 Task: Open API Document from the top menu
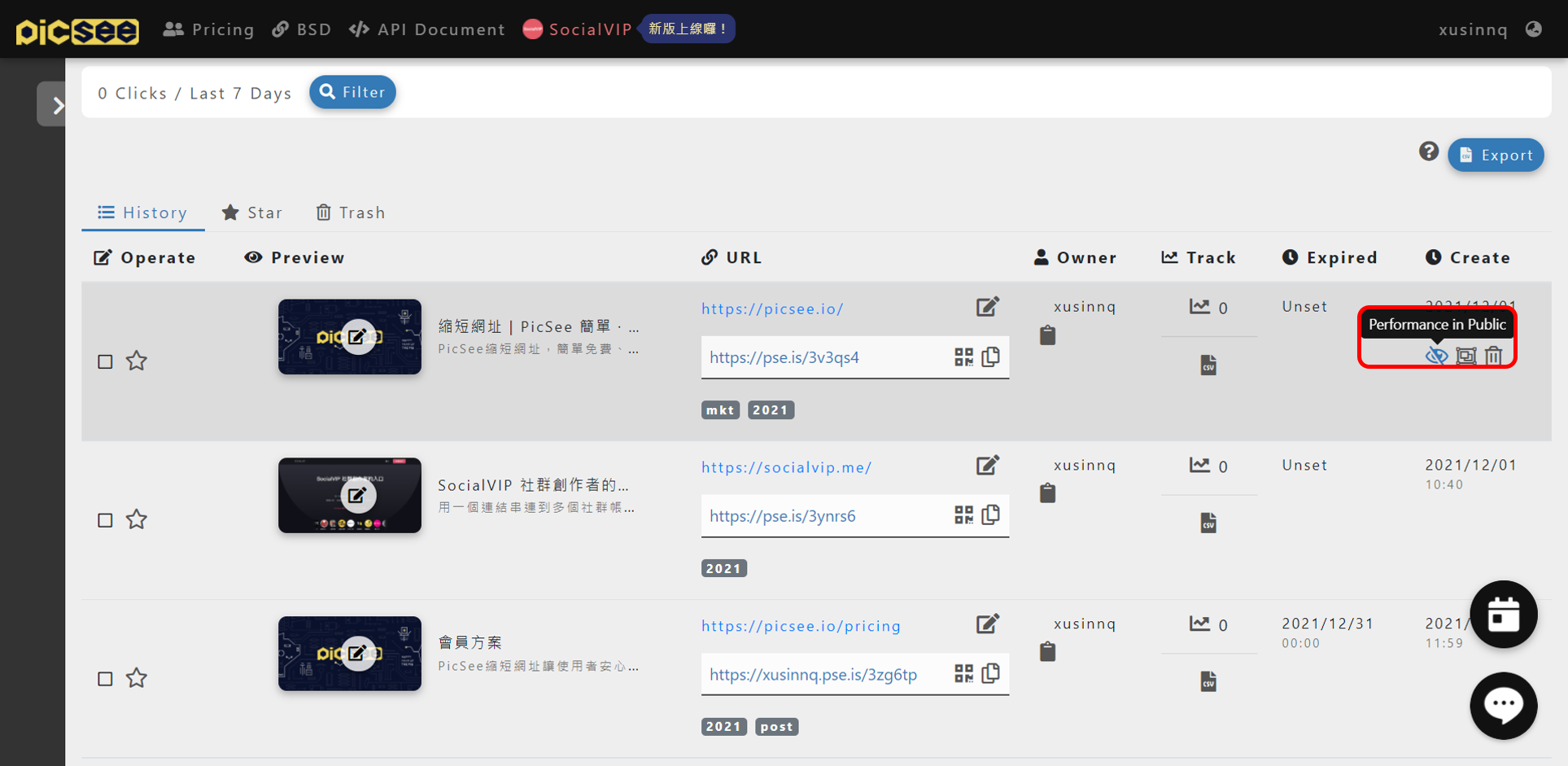[427, 29]
